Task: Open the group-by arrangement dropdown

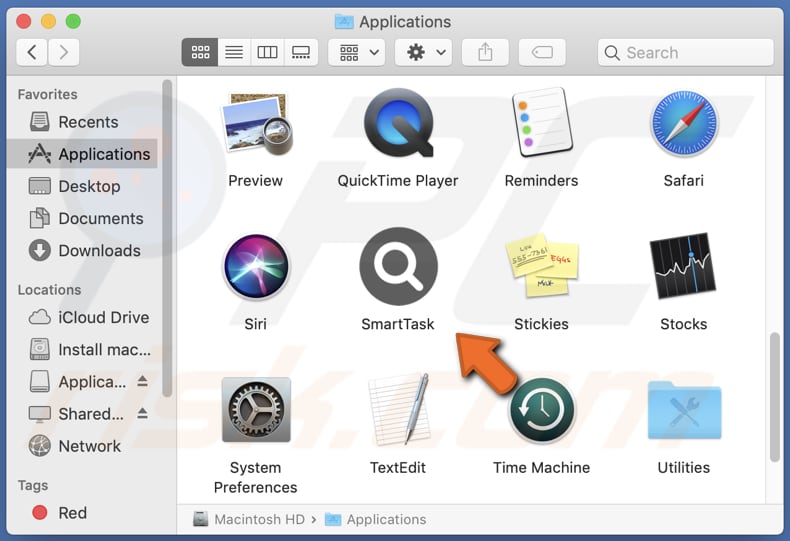Action: tap(357, 52)
